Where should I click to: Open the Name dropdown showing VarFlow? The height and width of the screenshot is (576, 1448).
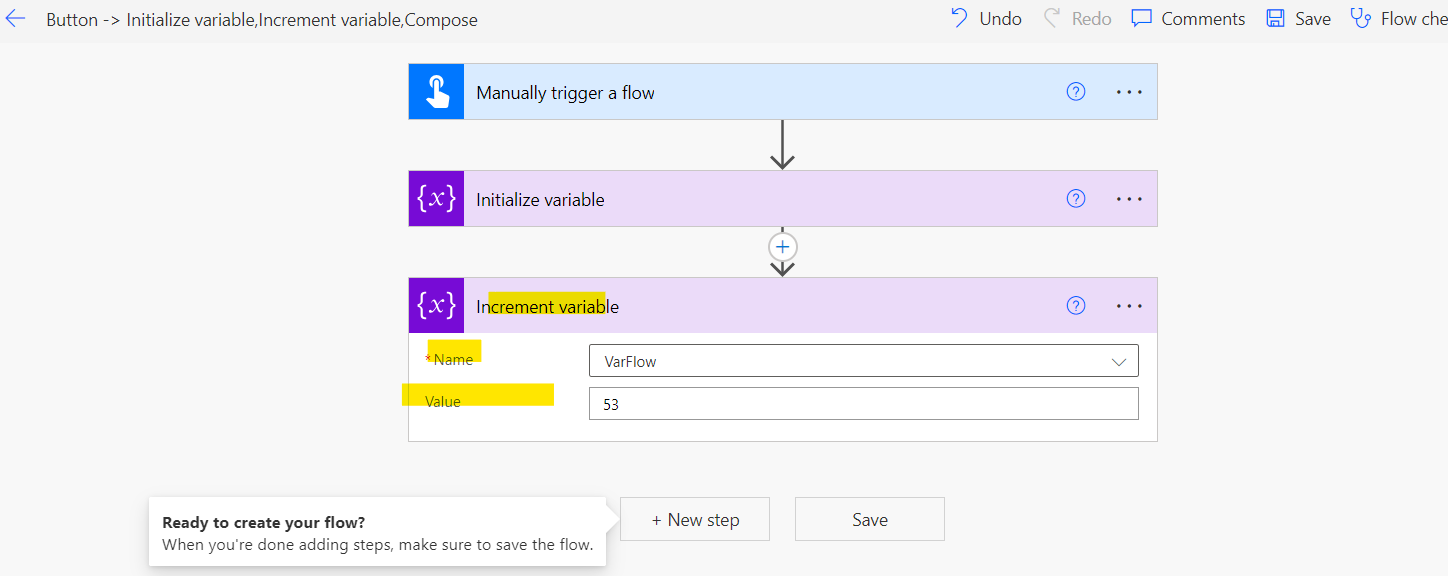[863, 361]
